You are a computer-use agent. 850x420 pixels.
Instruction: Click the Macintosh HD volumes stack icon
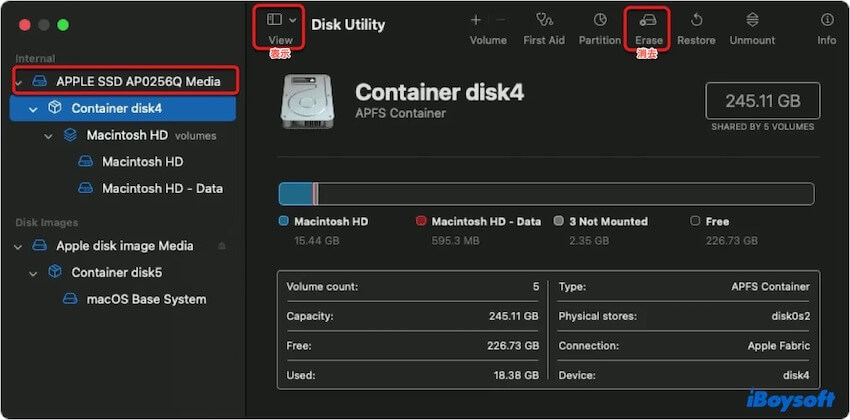pos(70,135)
